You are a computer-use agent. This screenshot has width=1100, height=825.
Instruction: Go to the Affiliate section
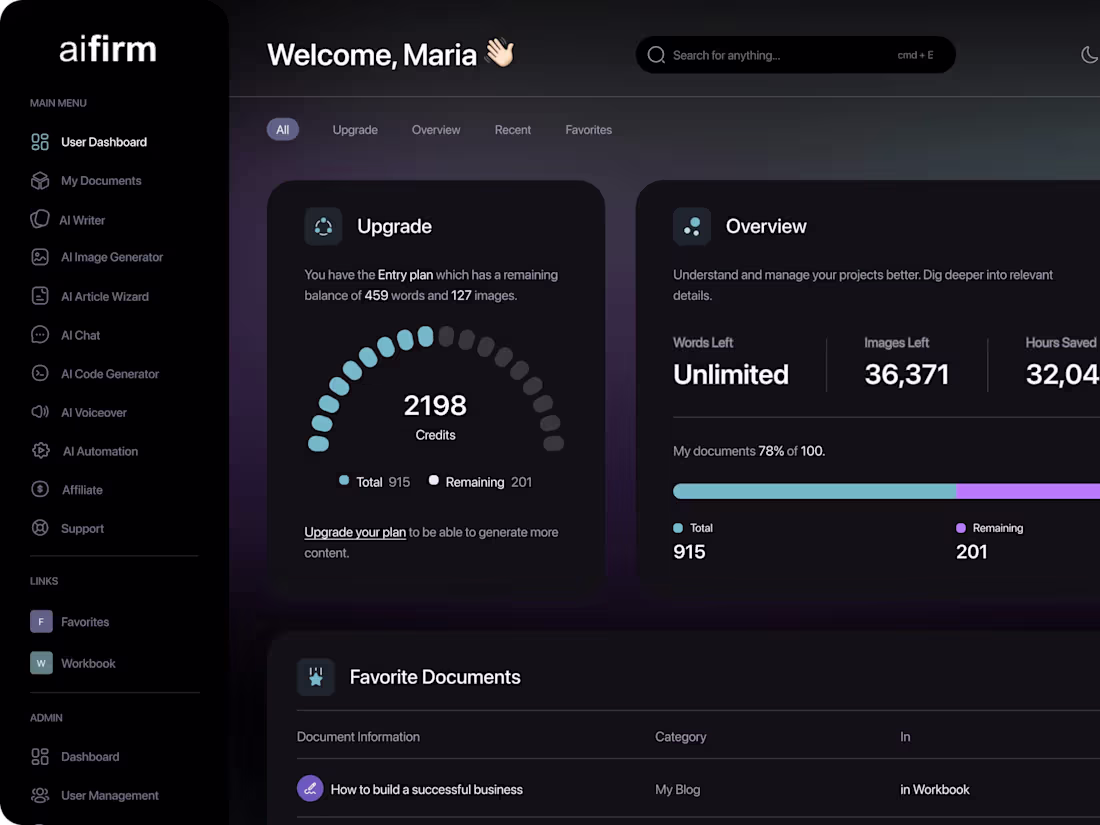(x=80, y=489)
